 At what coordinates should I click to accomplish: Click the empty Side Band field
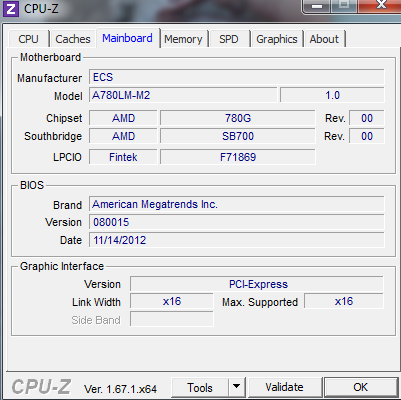(x=172, y=319)
